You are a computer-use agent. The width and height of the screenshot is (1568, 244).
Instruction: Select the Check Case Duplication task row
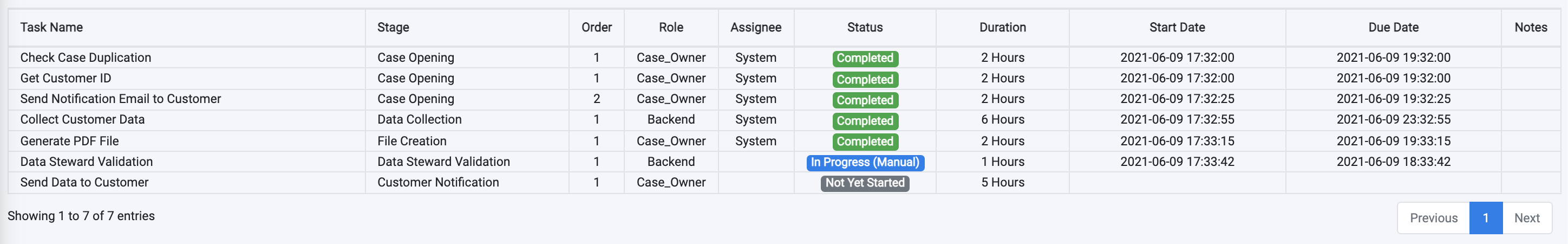coord(86,58)
